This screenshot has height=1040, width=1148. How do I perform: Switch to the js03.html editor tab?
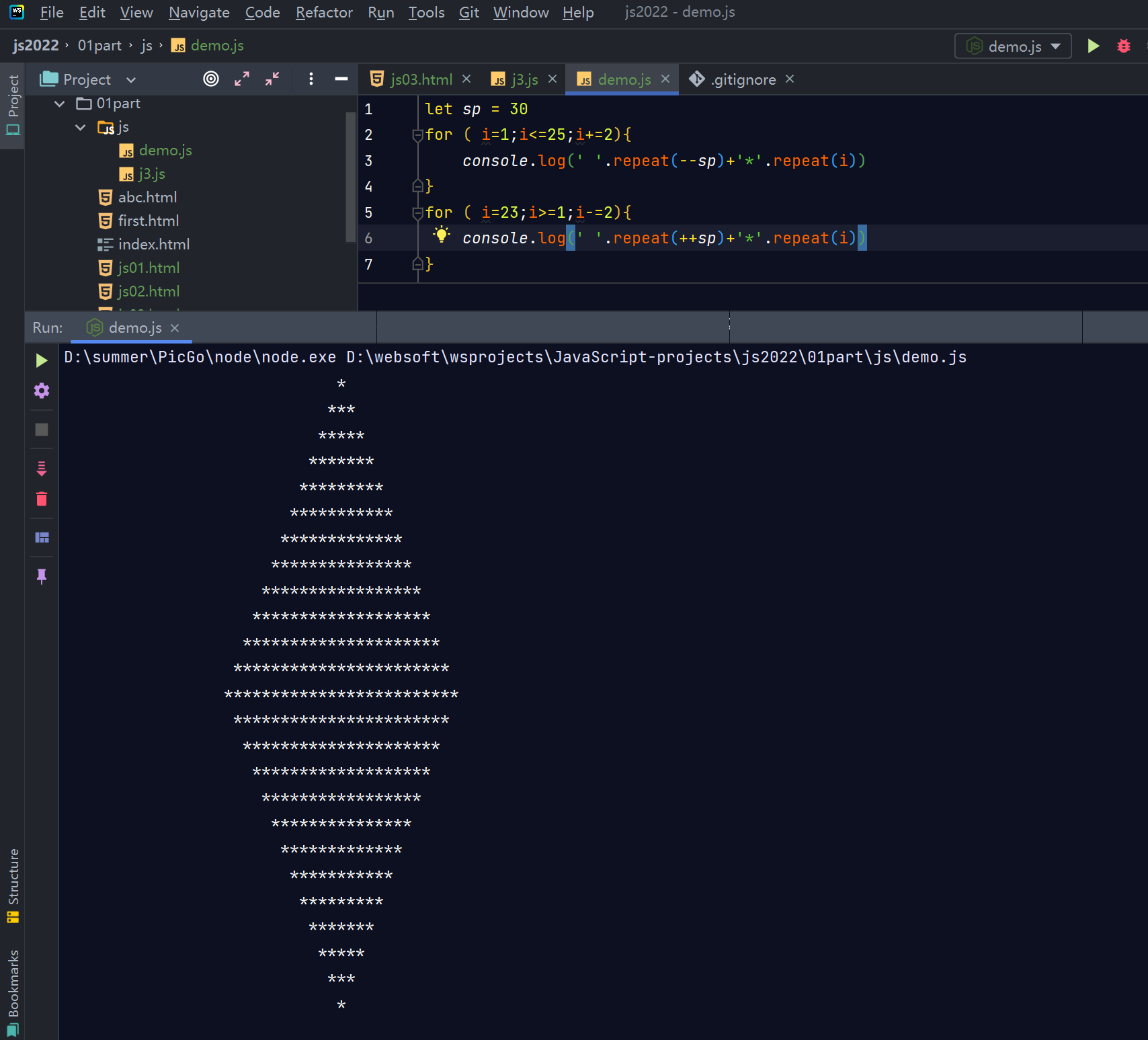click(x=421, y=79)
